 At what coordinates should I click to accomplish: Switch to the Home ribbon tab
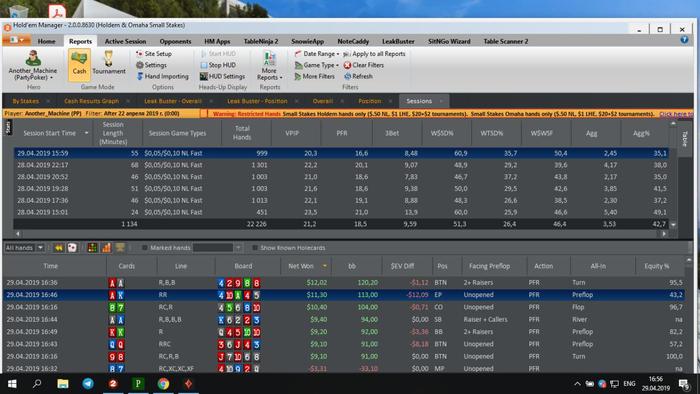click(46, 41)
